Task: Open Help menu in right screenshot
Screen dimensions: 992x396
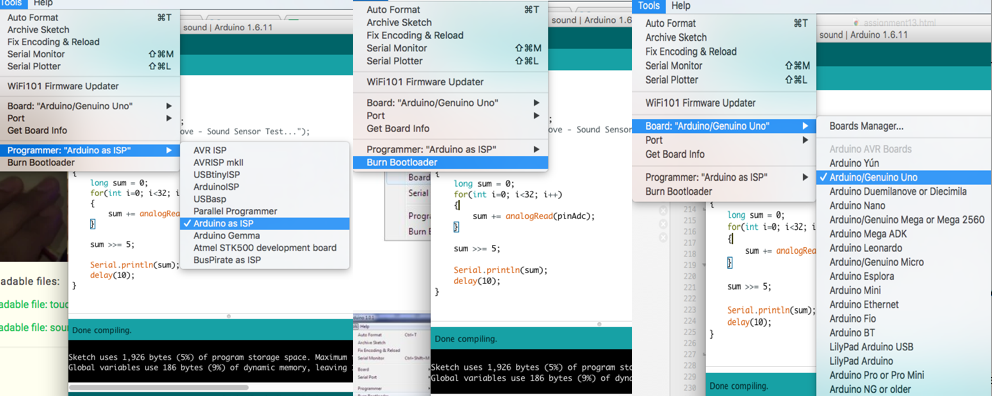Action: (681, 6)
